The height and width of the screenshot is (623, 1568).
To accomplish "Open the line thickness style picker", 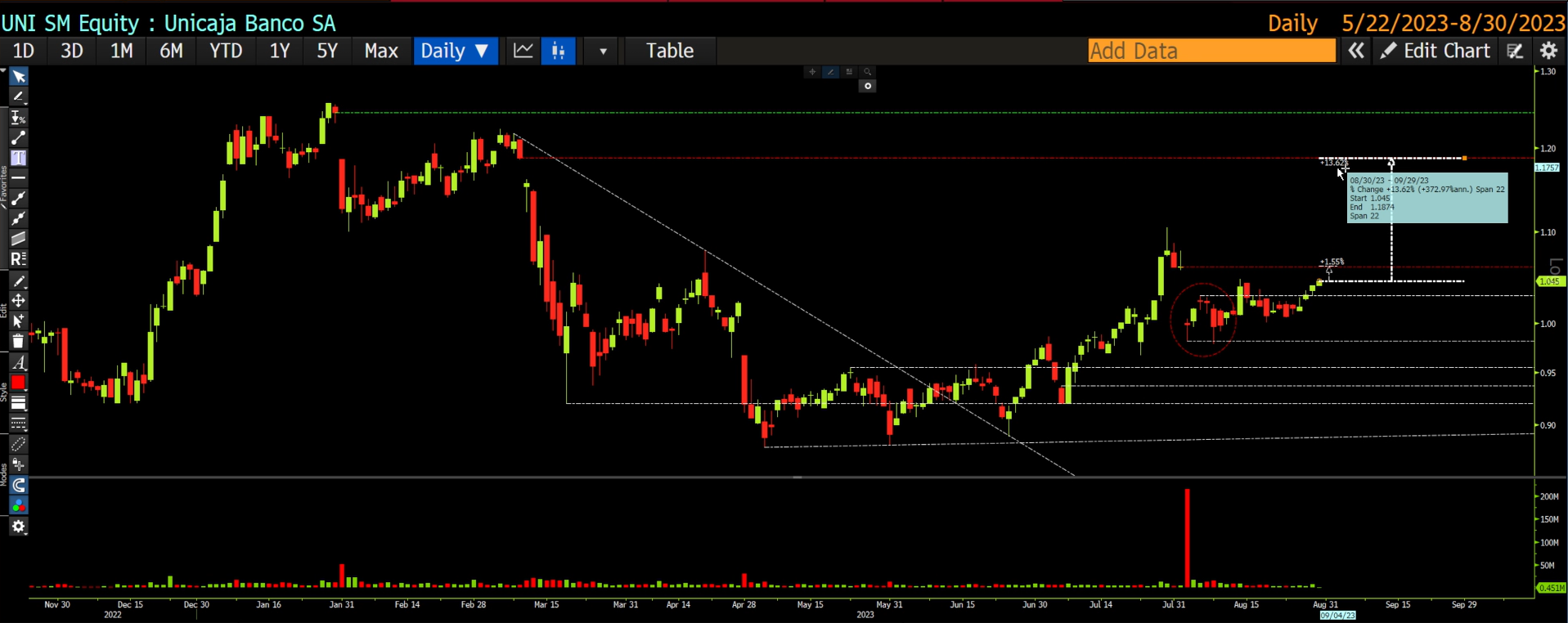I will click(x=18, y=403).
